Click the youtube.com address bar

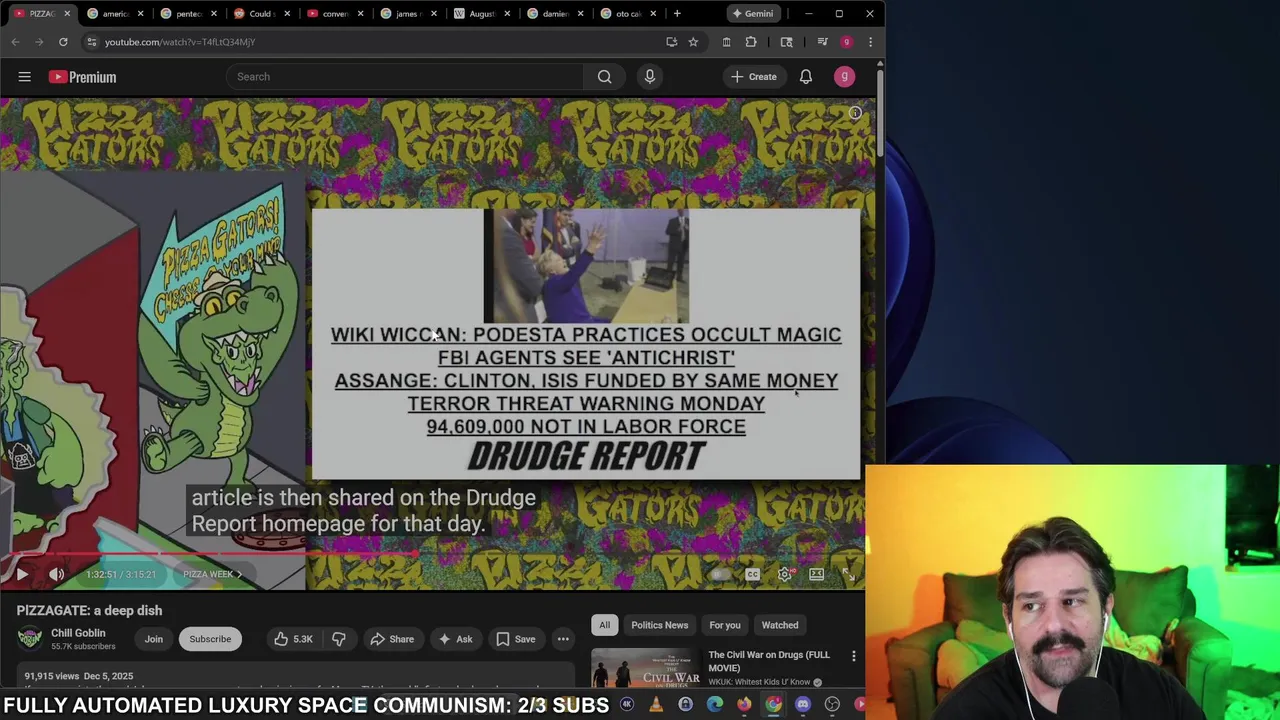coord(380,42)
